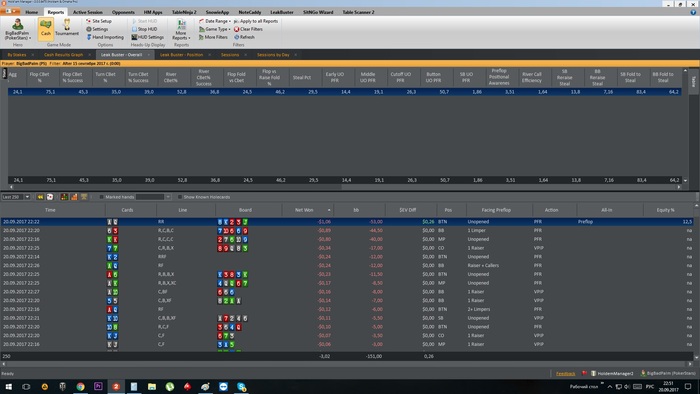Close the Leak Buster - Overall tab
This screenshot has width=700, height=394.
(149, 55)
